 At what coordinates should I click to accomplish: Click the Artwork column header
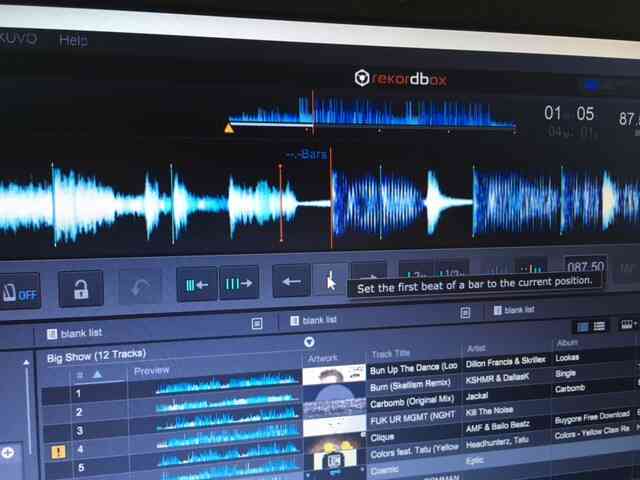point(322,358)
